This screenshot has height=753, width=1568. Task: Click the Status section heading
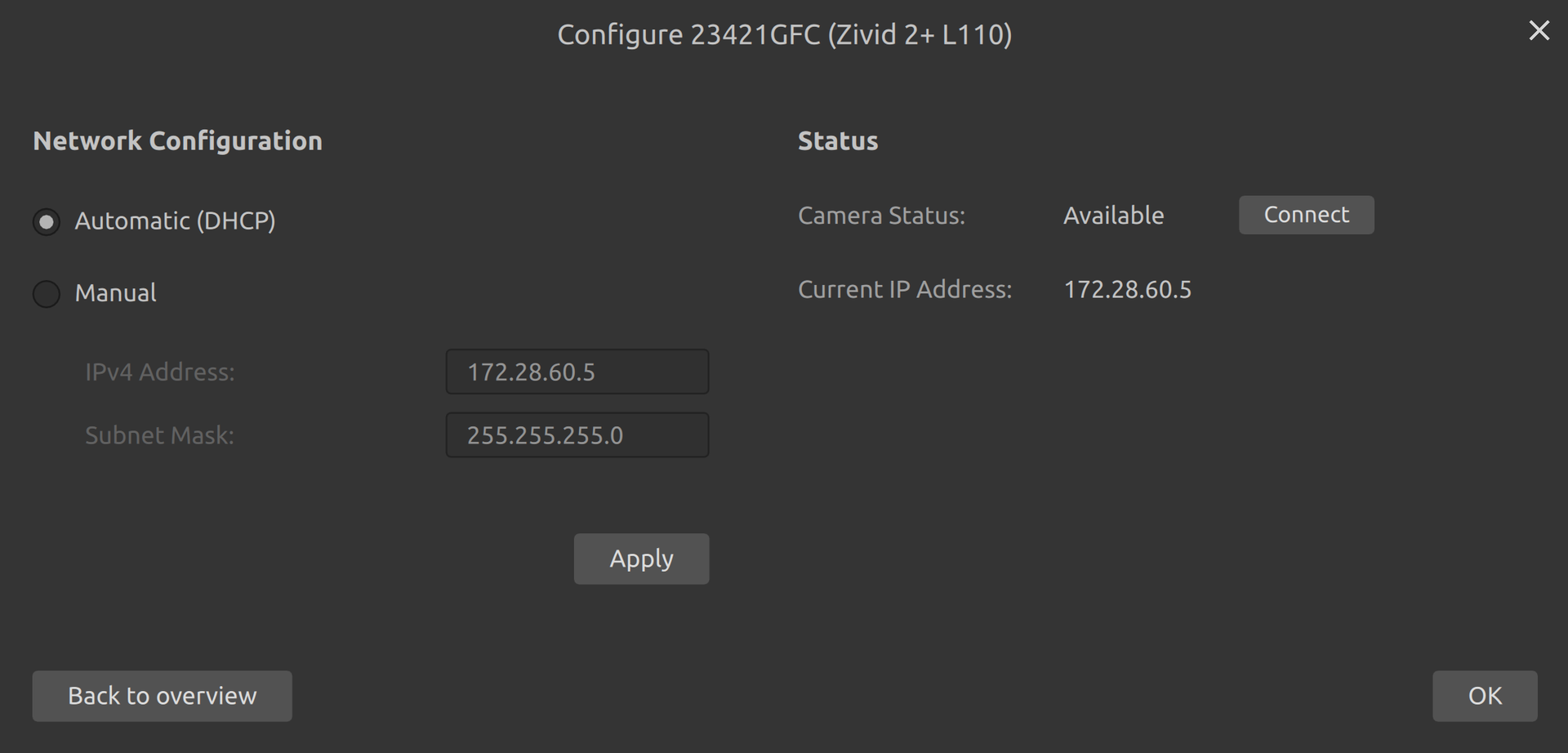(x=837, y=141)
